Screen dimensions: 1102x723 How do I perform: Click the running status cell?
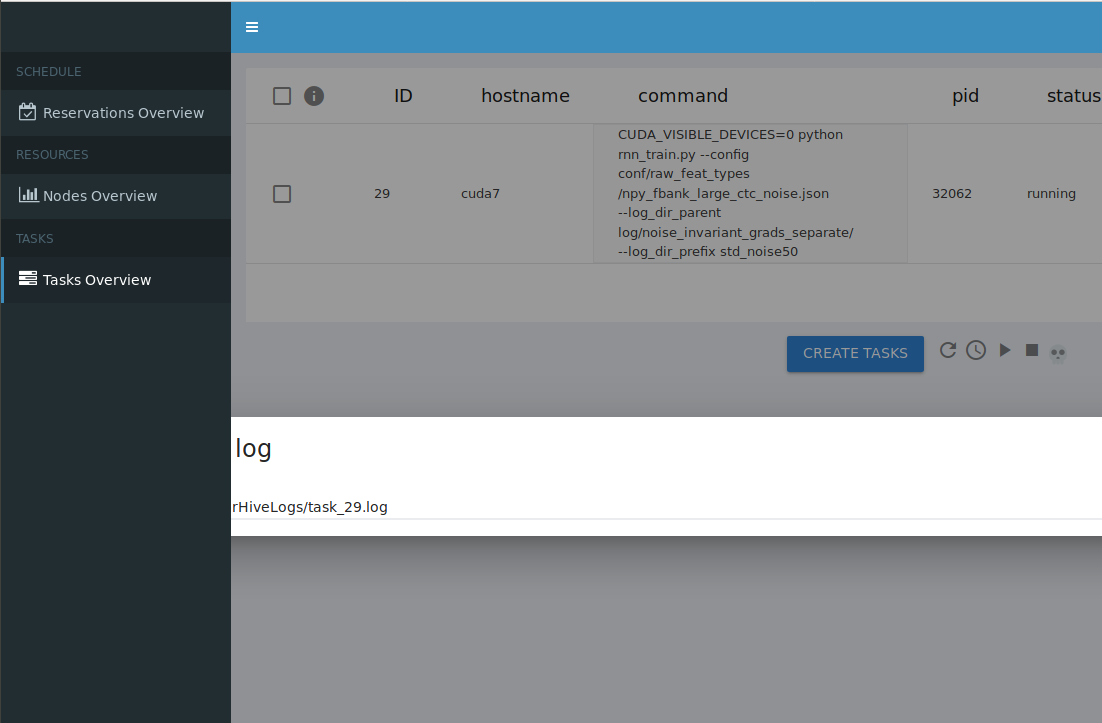tap(1051, 194)
